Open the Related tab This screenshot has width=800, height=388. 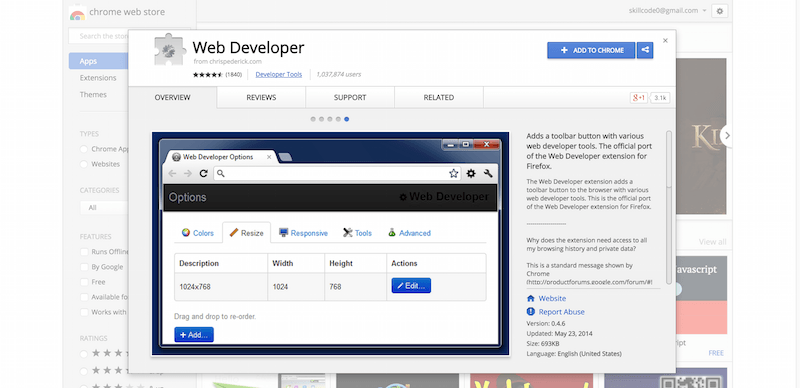[439, 98]
